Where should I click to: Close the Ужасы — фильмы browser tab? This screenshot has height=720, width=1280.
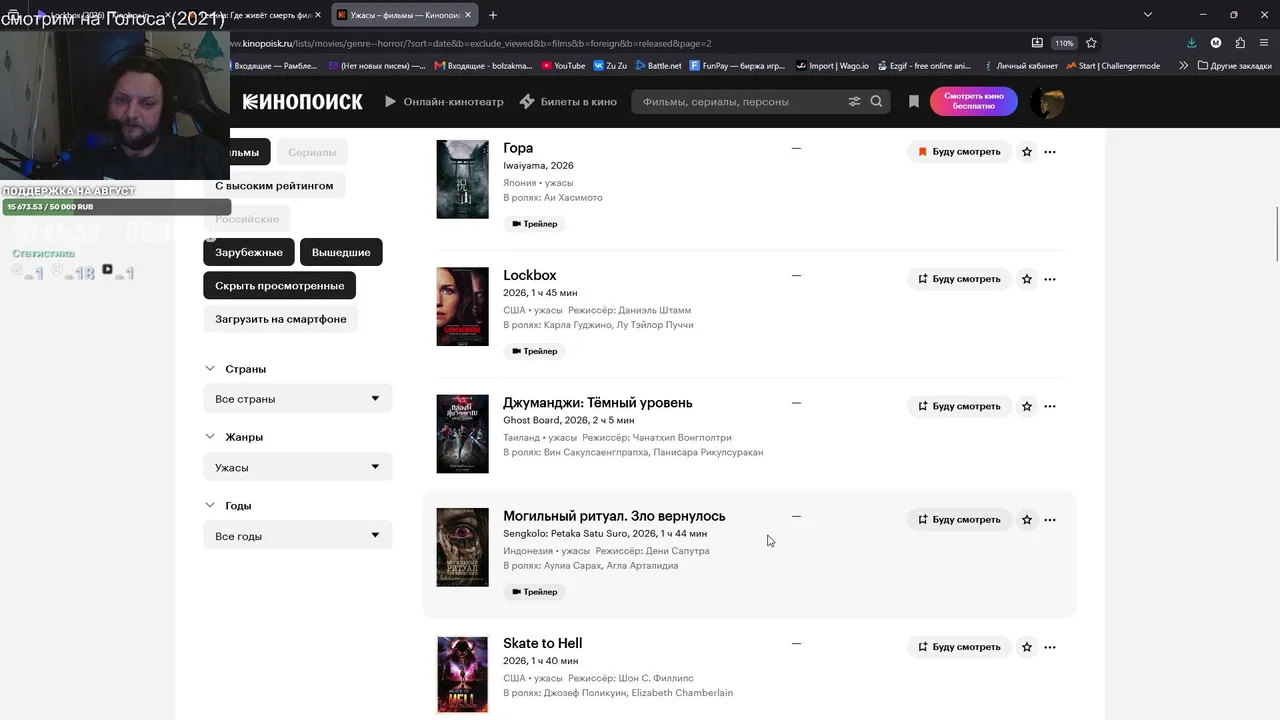point(468,15)
